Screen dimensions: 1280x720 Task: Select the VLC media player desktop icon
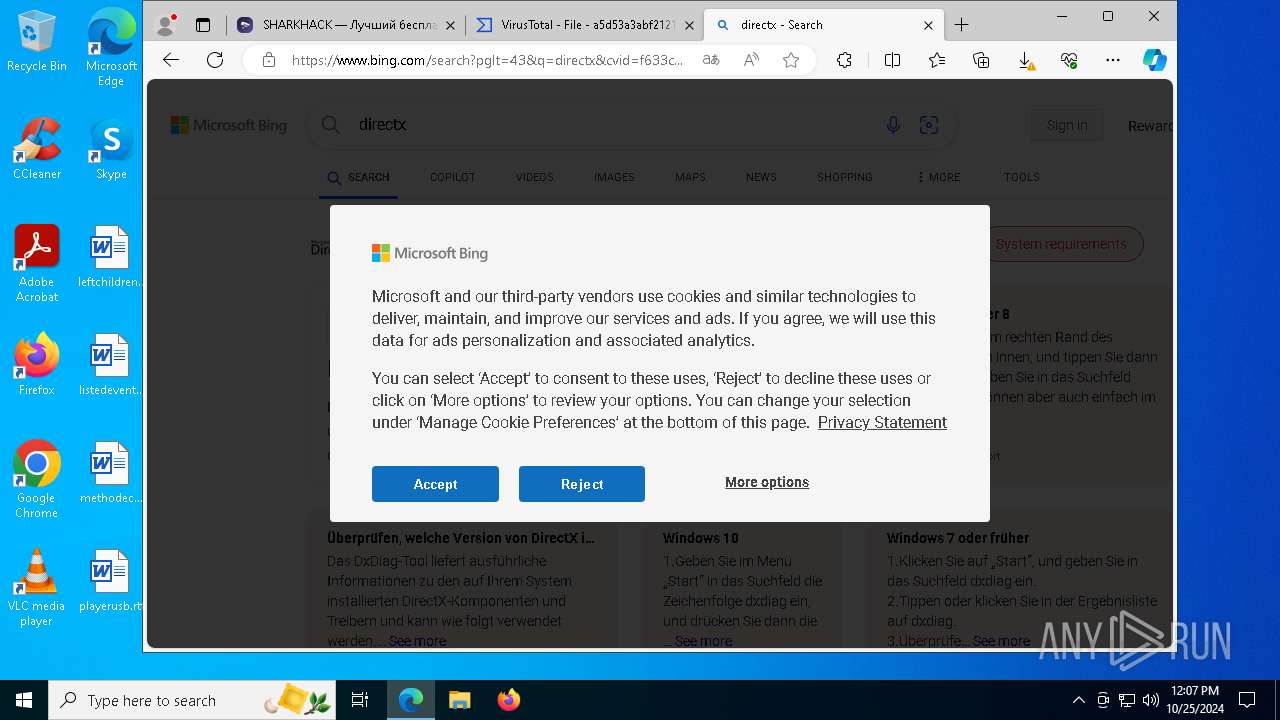(37, 588)
